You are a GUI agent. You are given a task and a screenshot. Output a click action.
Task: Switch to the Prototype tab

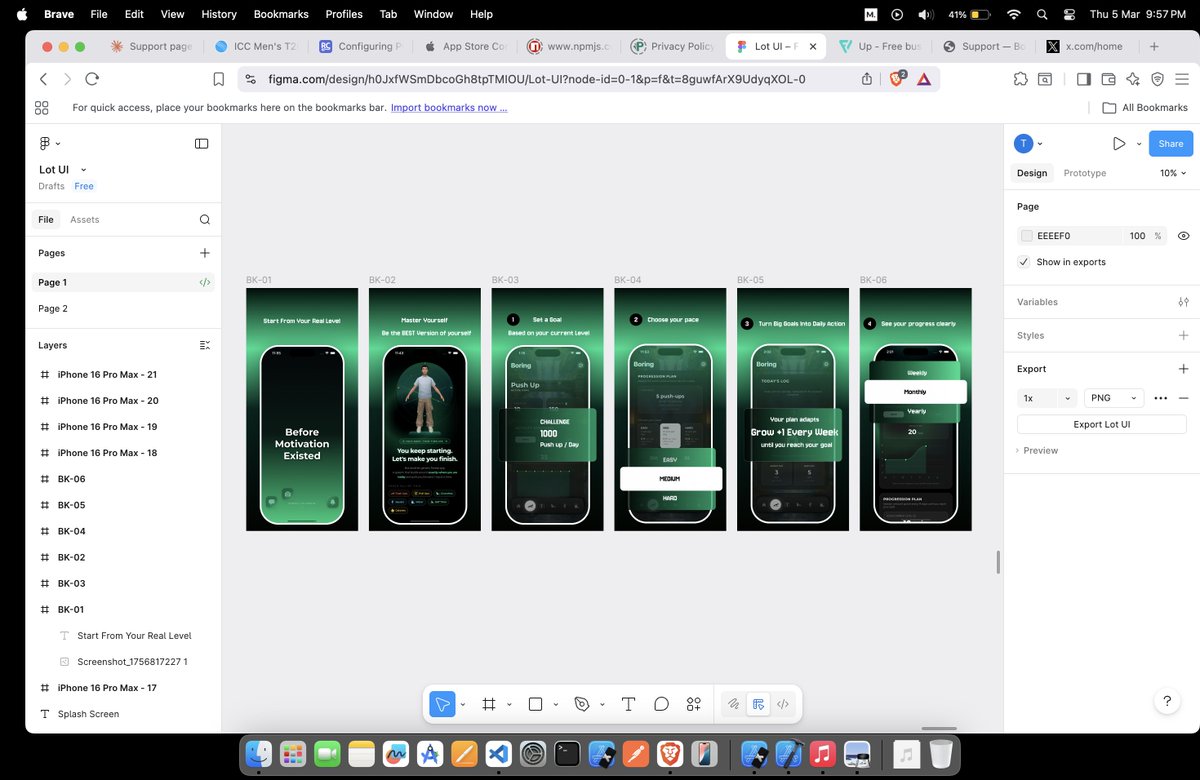(x=1085, y=173)
